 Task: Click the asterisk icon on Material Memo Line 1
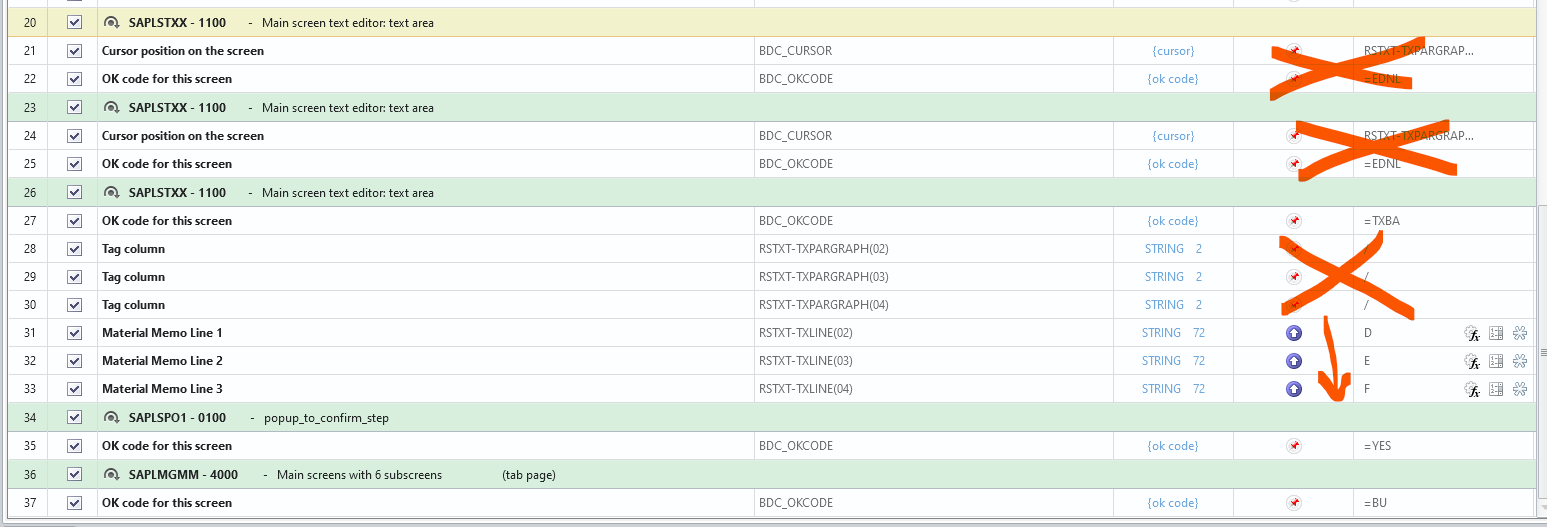pyautogui.click(x=1520, y=333)
